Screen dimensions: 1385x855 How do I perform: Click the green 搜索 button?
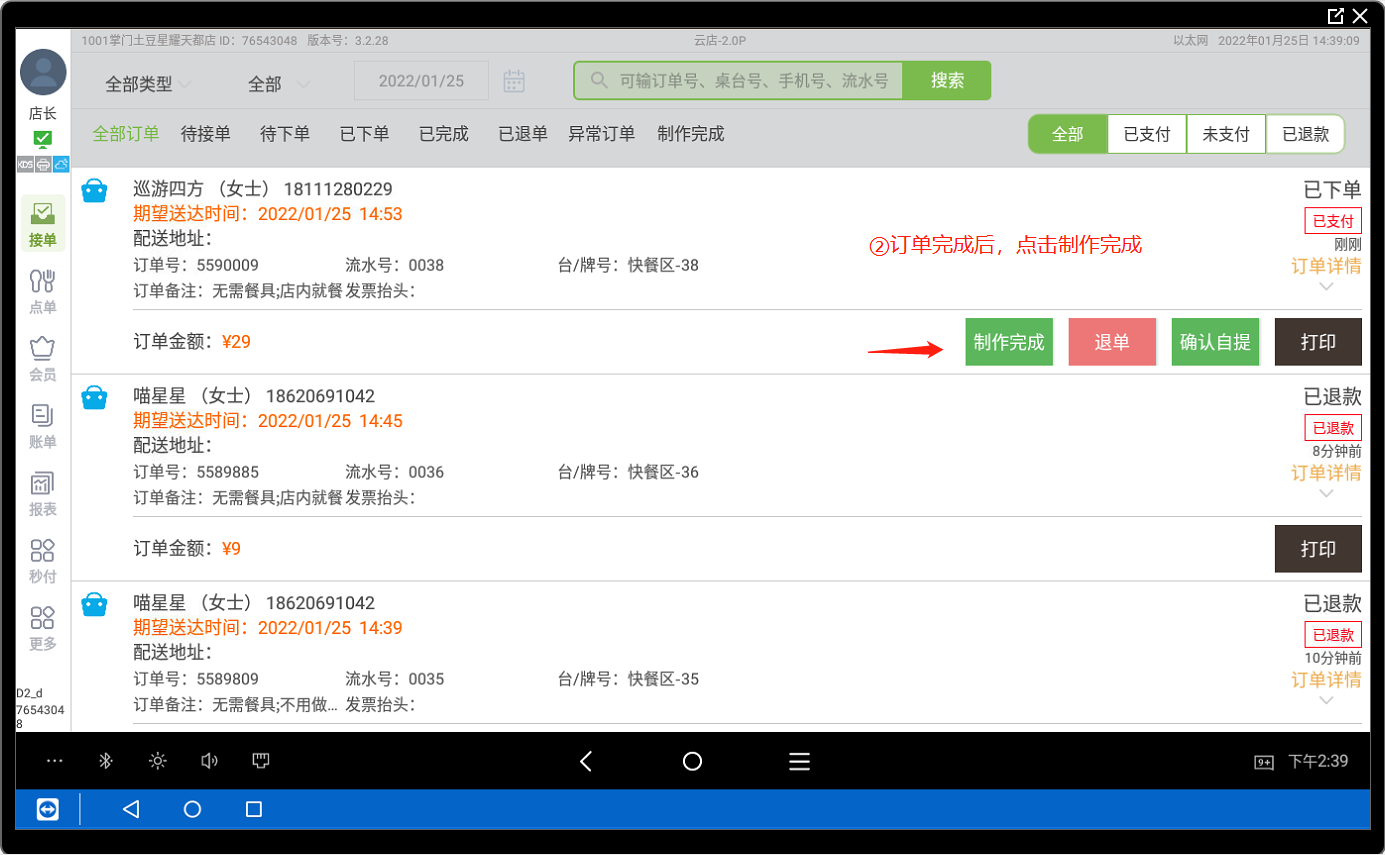(x=947, y=81)
